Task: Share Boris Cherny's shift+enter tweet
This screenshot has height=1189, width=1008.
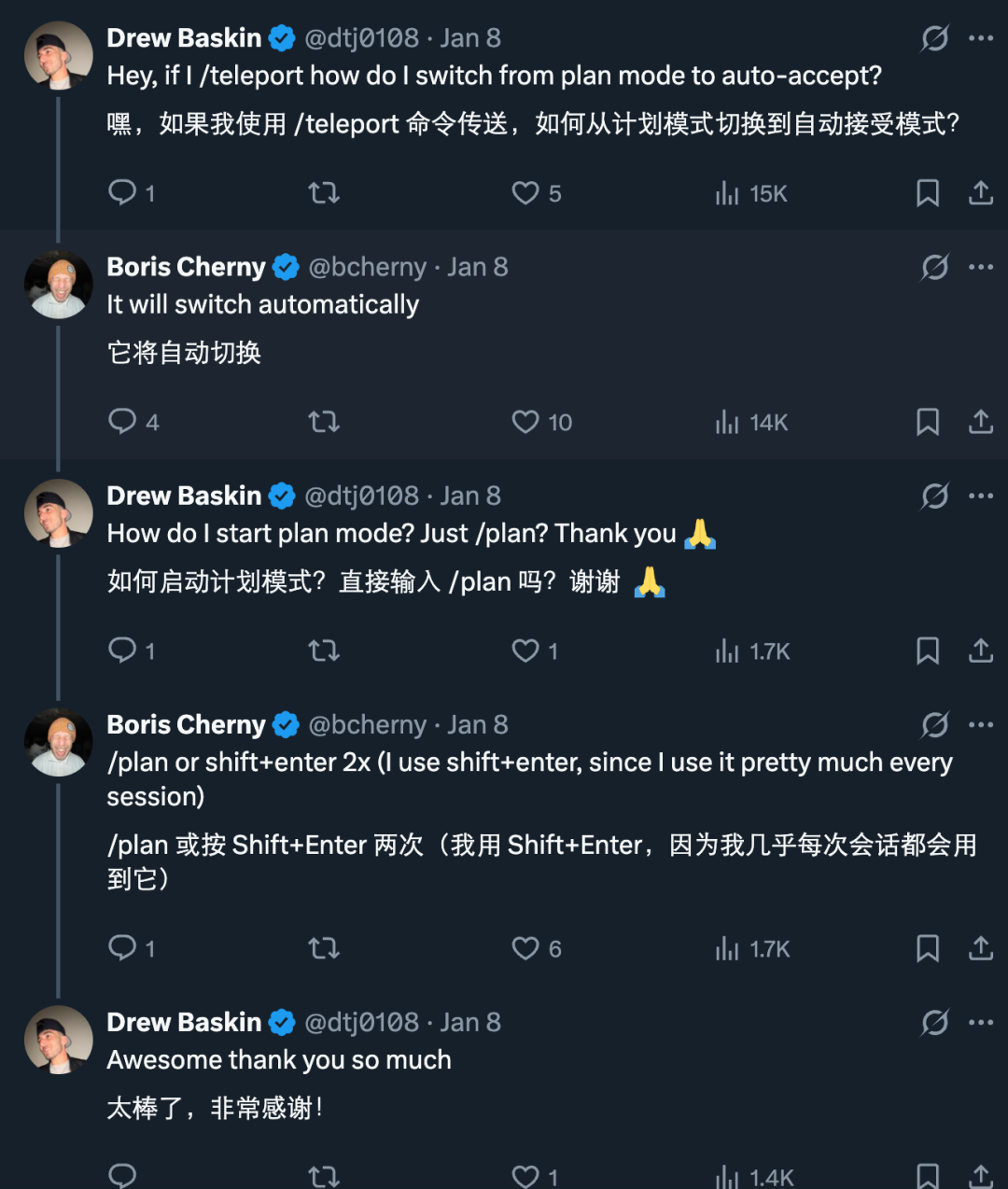Action: [x=980, y=948]
